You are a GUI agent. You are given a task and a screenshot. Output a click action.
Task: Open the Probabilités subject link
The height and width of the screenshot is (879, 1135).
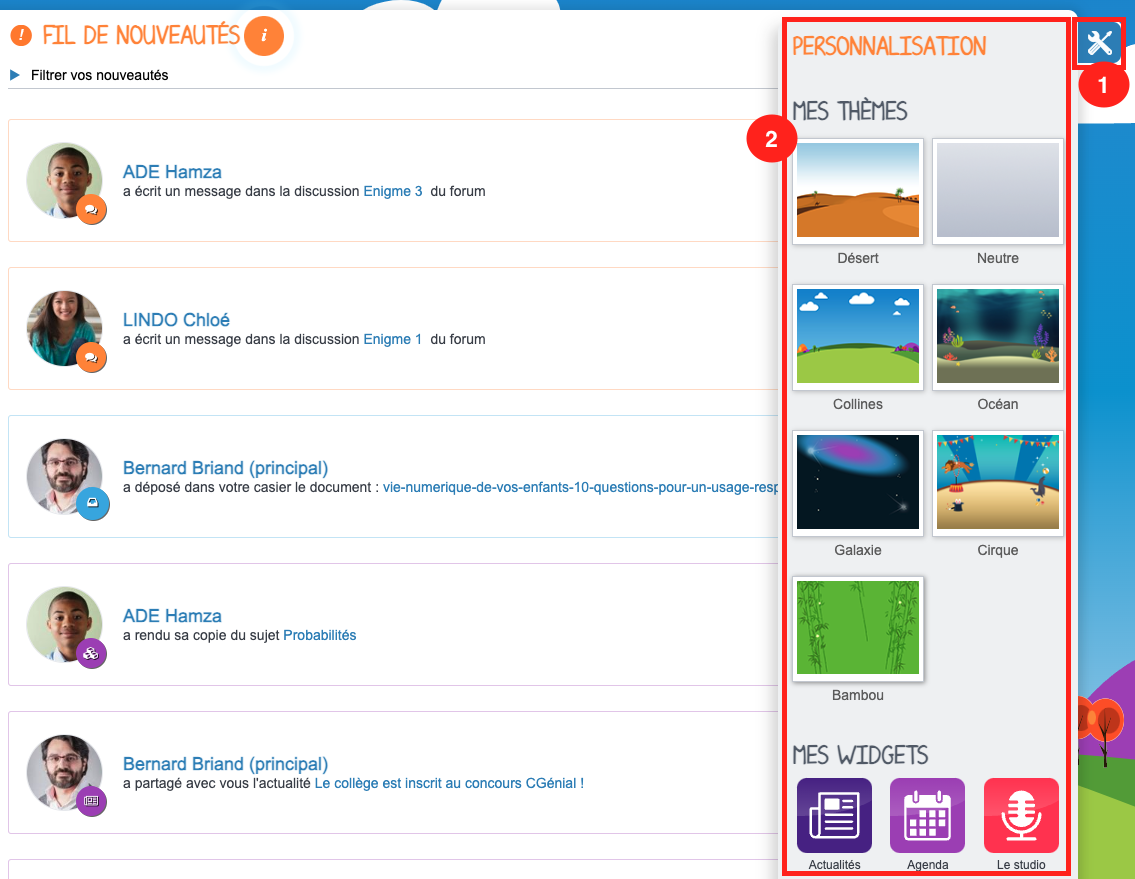[319, 635]
